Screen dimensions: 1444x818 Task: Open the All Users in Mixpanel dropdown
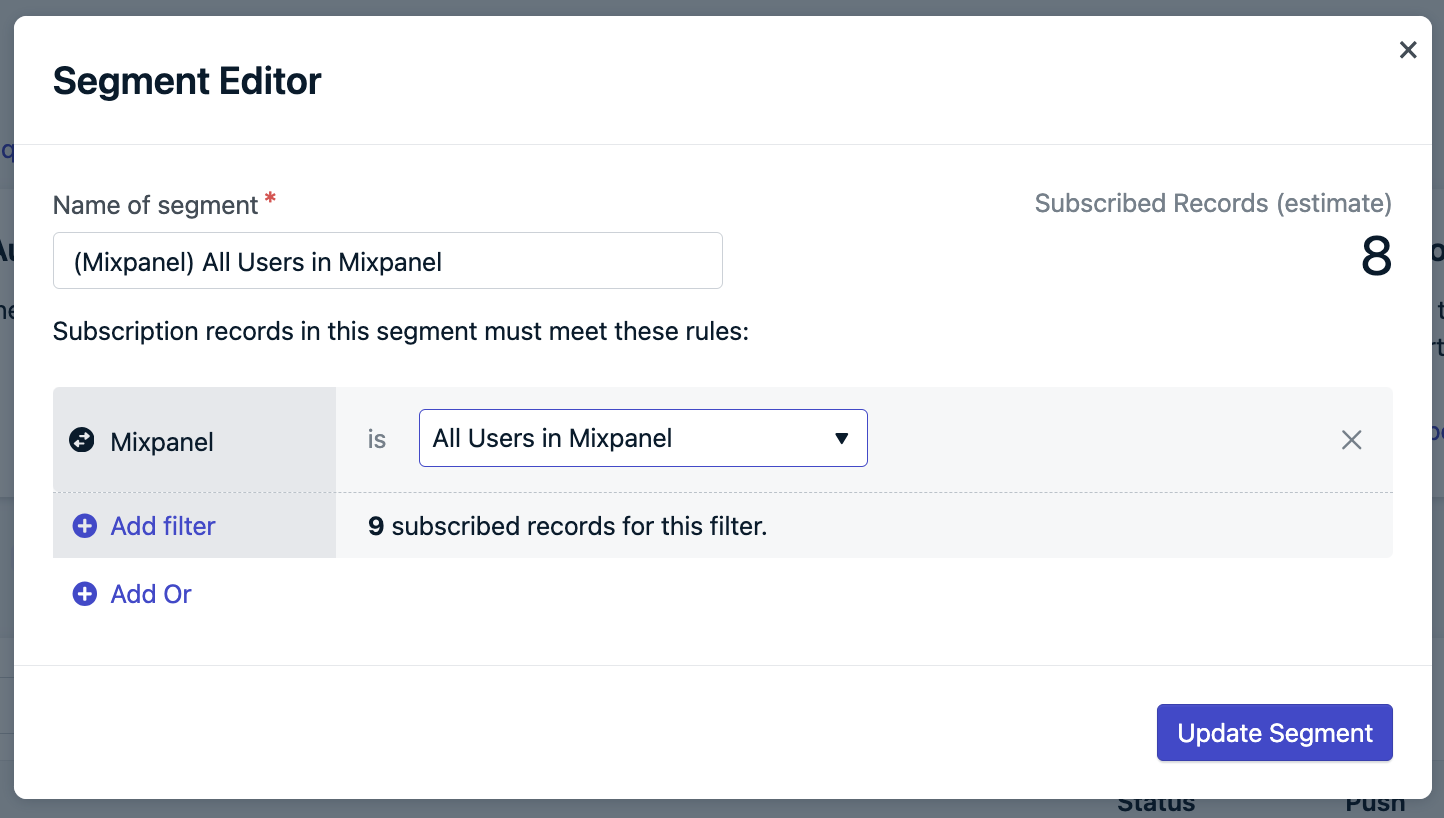(643, 438)
